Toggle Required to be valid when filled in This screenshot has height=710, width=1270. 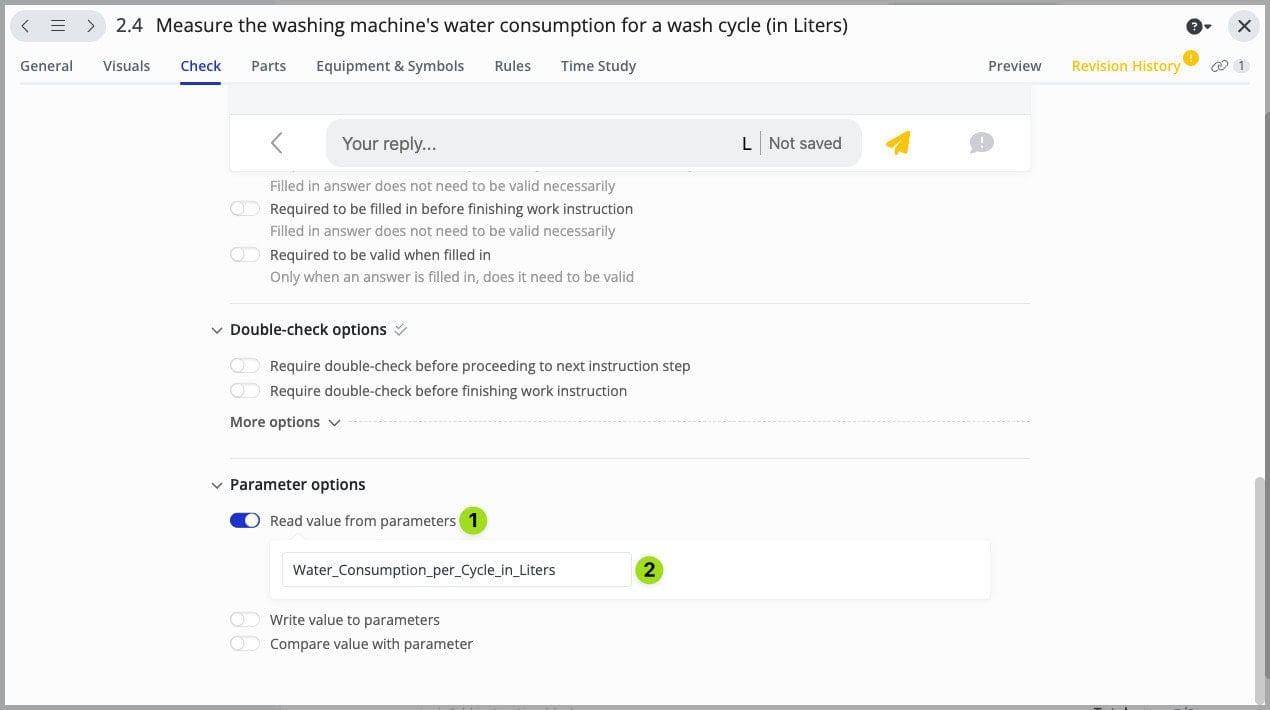(x=245, y=255)
